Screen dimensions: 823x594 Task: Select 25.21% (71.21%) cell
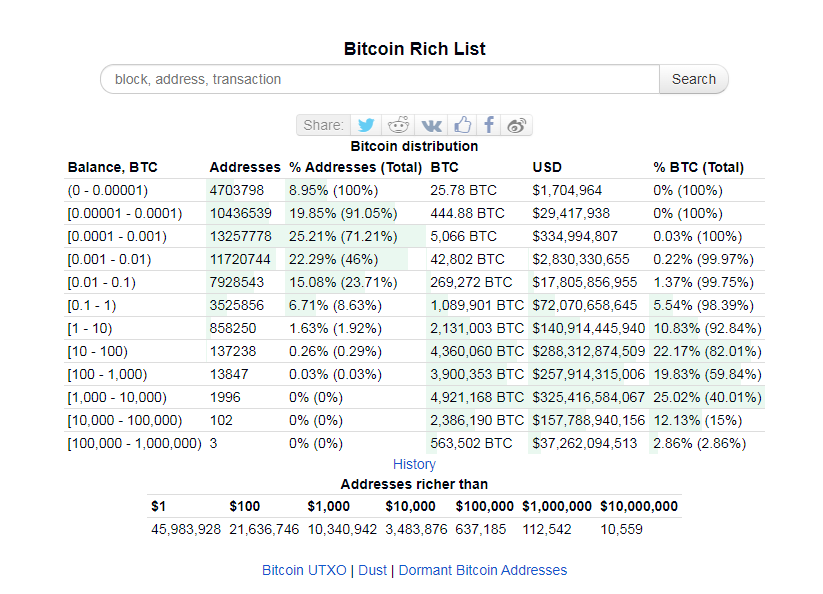[343, 237]
